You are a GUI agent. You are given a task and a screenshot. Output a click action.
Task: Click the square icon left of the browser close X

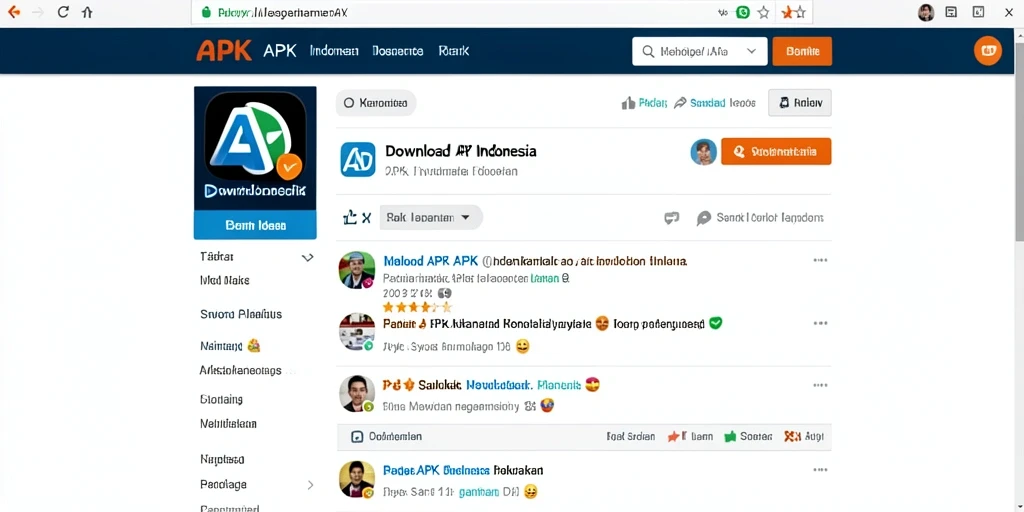[978, 12]
